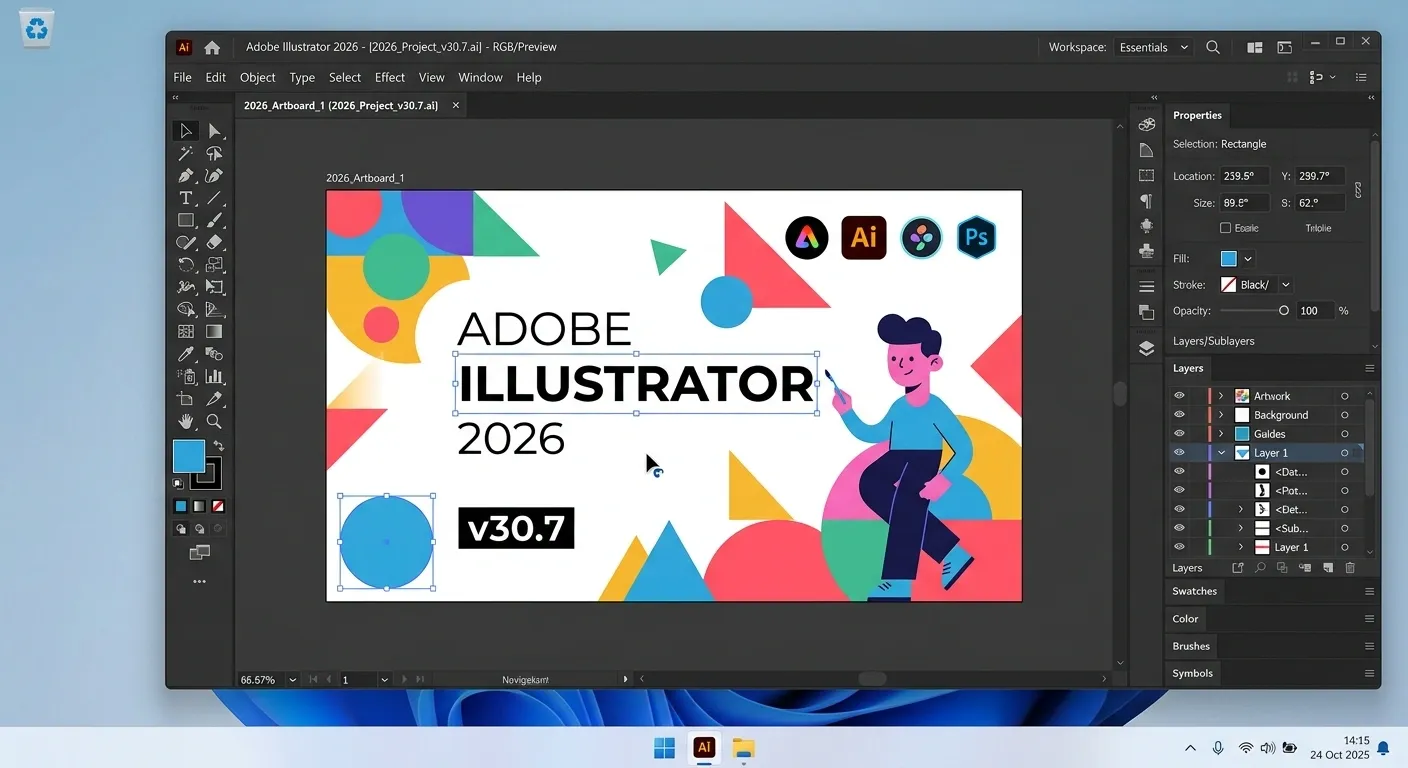1408x768 pixels.
Task: Hide the <Dat... sublayer
Action: tap(1179, 471)
